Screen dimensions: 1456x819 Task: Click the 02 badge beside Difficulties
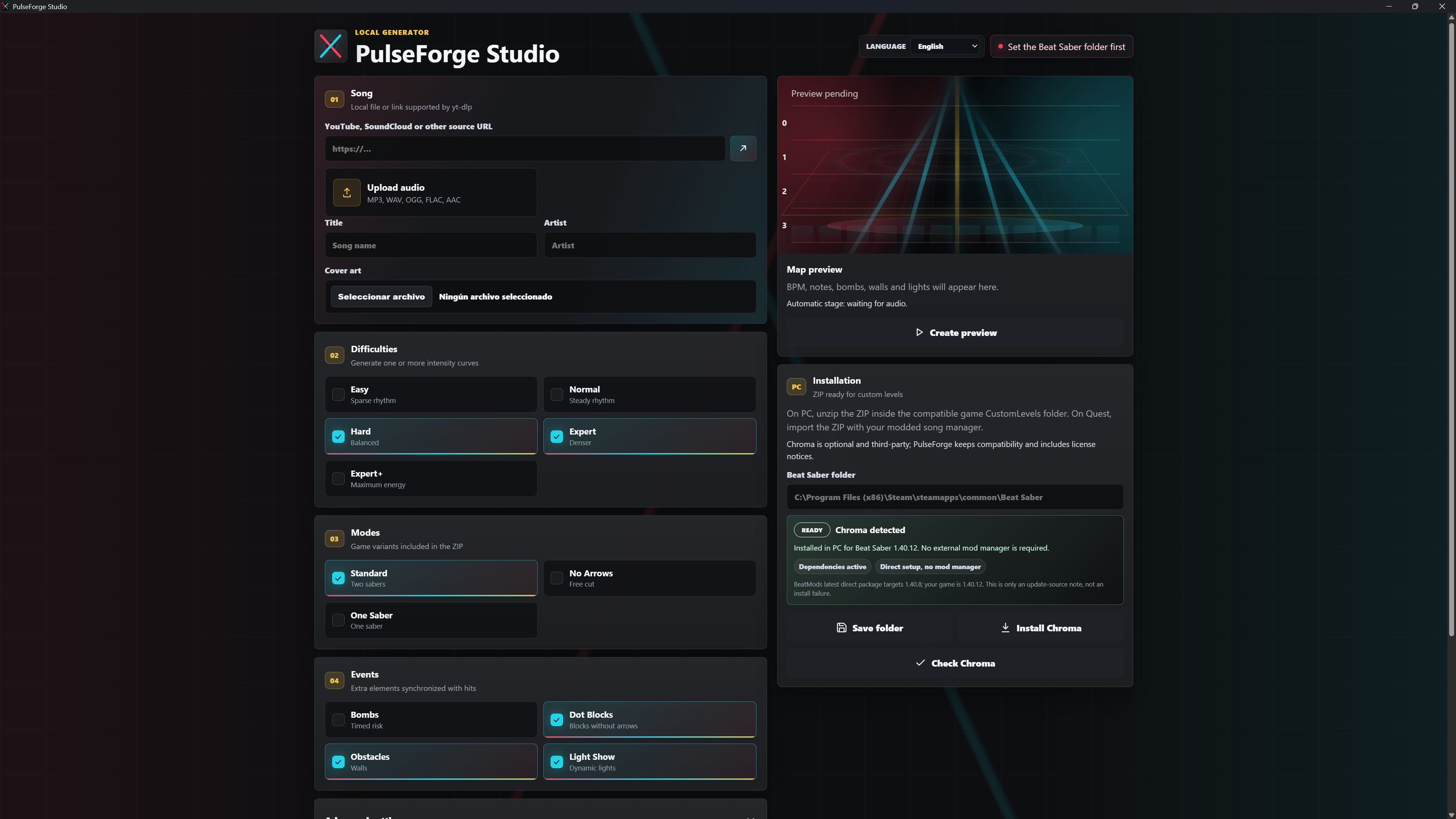(x=334, y=356)
